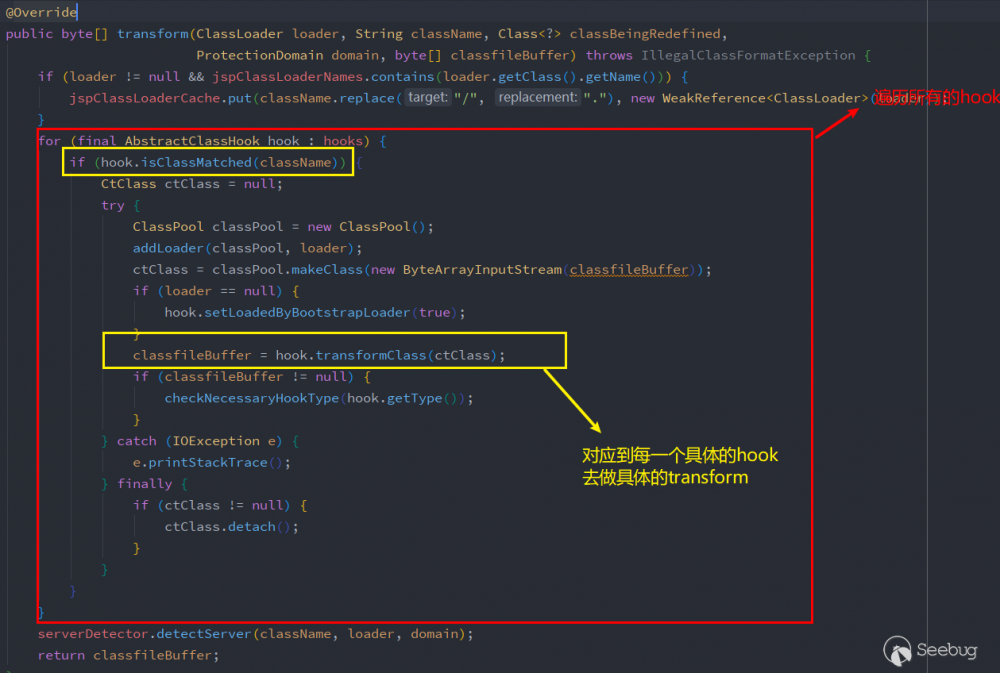Click the target: parameter hint
The width and height of the screenshot is (1000, 673).
pos(428,98)
